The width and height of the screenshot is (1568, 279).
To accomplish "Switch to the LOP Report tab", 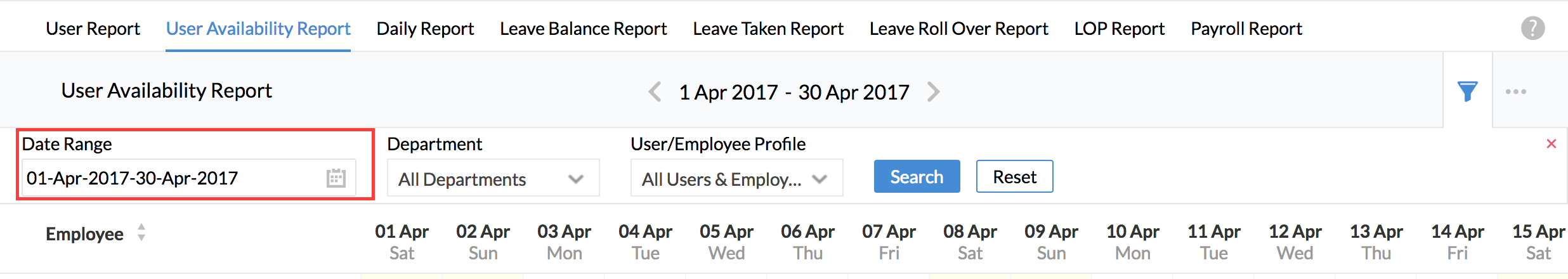I will coord(1119,29).
